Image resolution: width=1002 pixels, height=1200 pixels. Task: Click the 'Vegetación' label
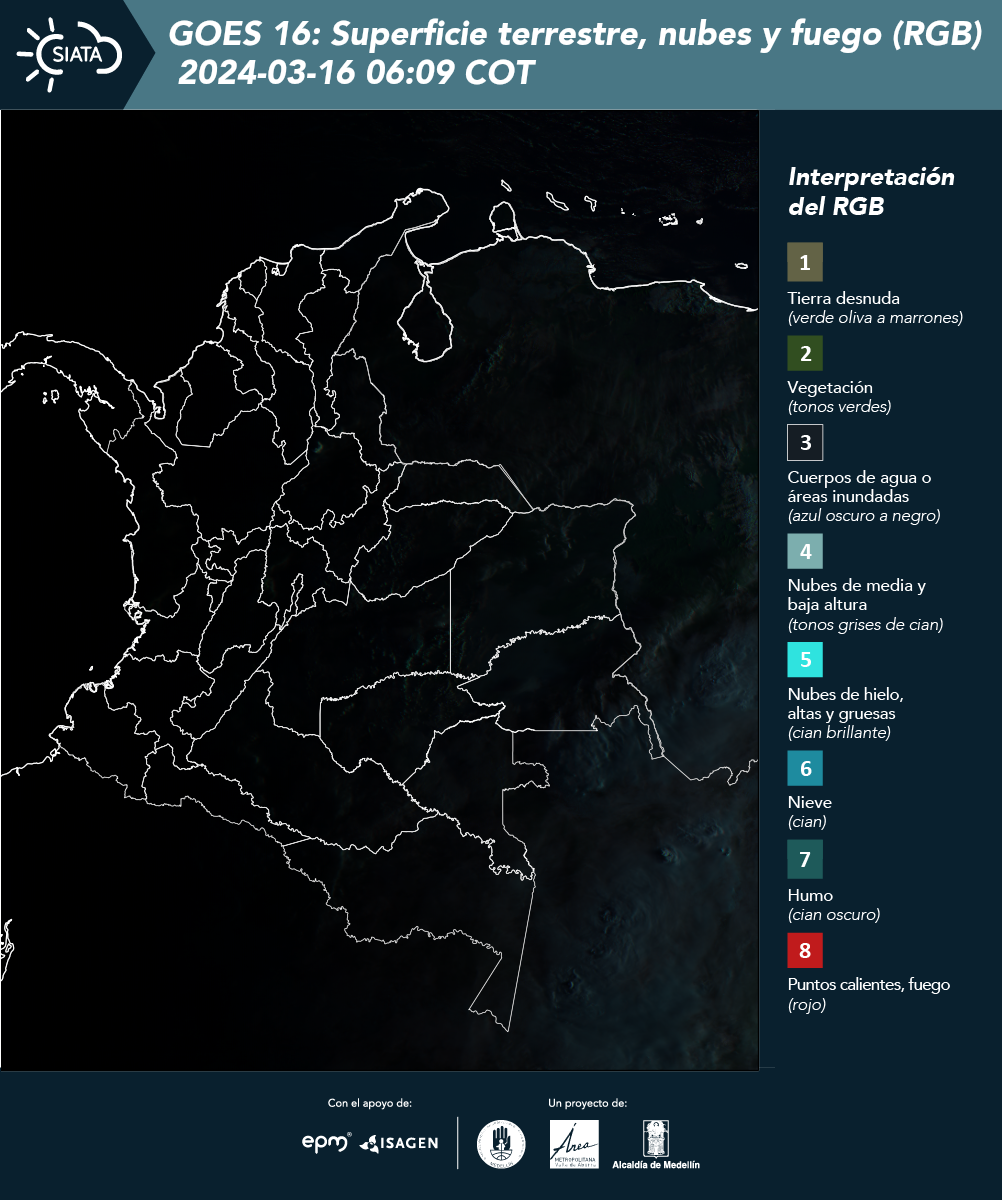point(830,387)
